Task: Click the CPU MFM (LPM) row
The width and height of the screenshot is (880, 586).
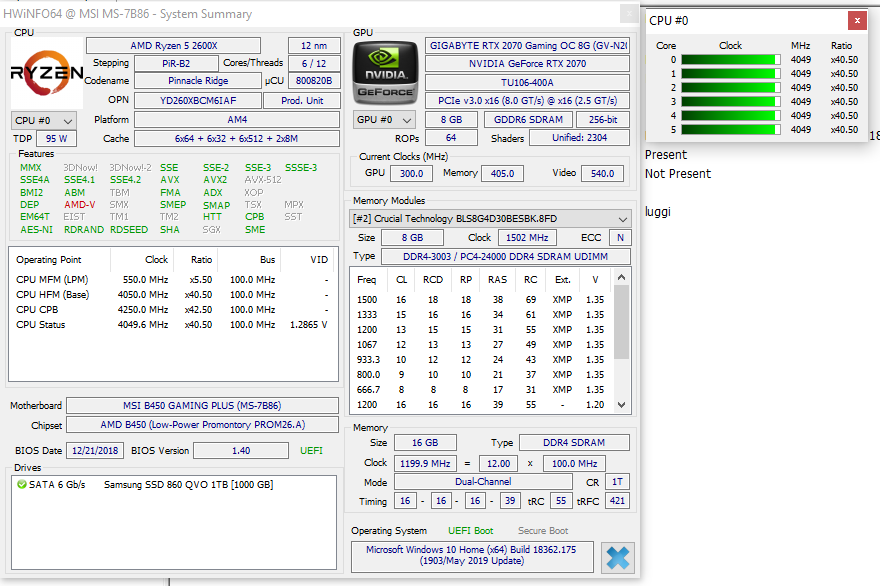Action: pyautogui.click(x=172, y=280)
